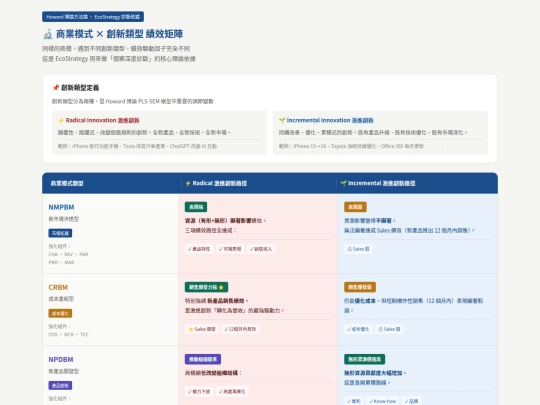Click the Radical column header in the table
The width and height of the screenshot is (540, 405).
[216, 183]
